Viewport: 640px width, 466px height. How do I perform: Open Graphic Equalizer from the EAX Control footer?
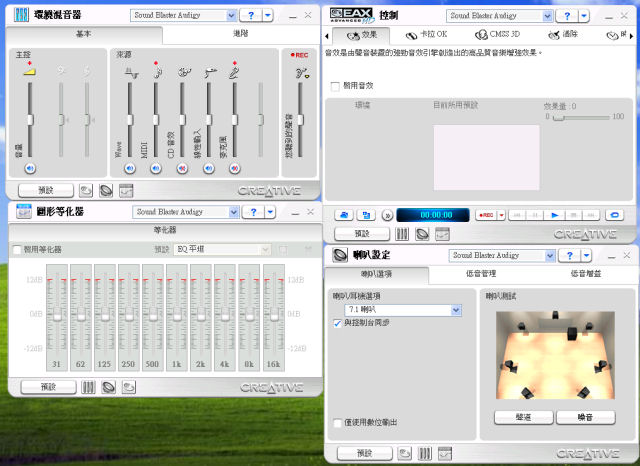pos(442,234)
